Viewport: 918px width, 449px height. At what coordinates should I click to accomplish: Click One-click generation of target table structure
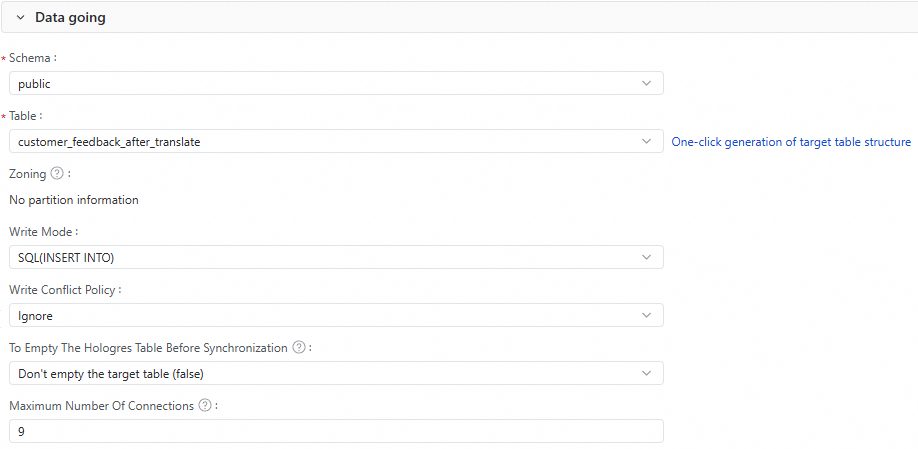pos(790,142)
